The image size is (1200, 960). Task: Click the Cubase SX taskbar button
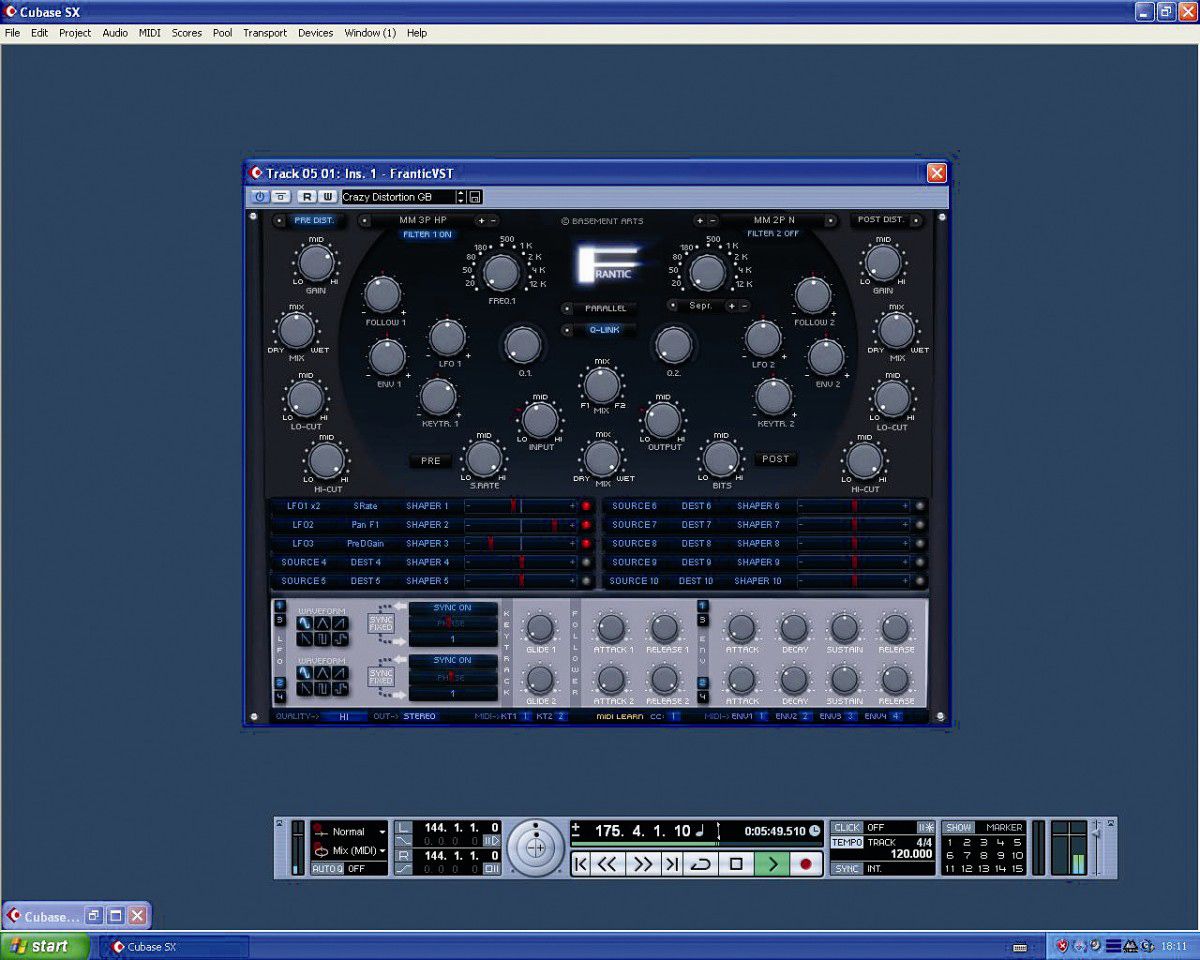coord(173,946)
